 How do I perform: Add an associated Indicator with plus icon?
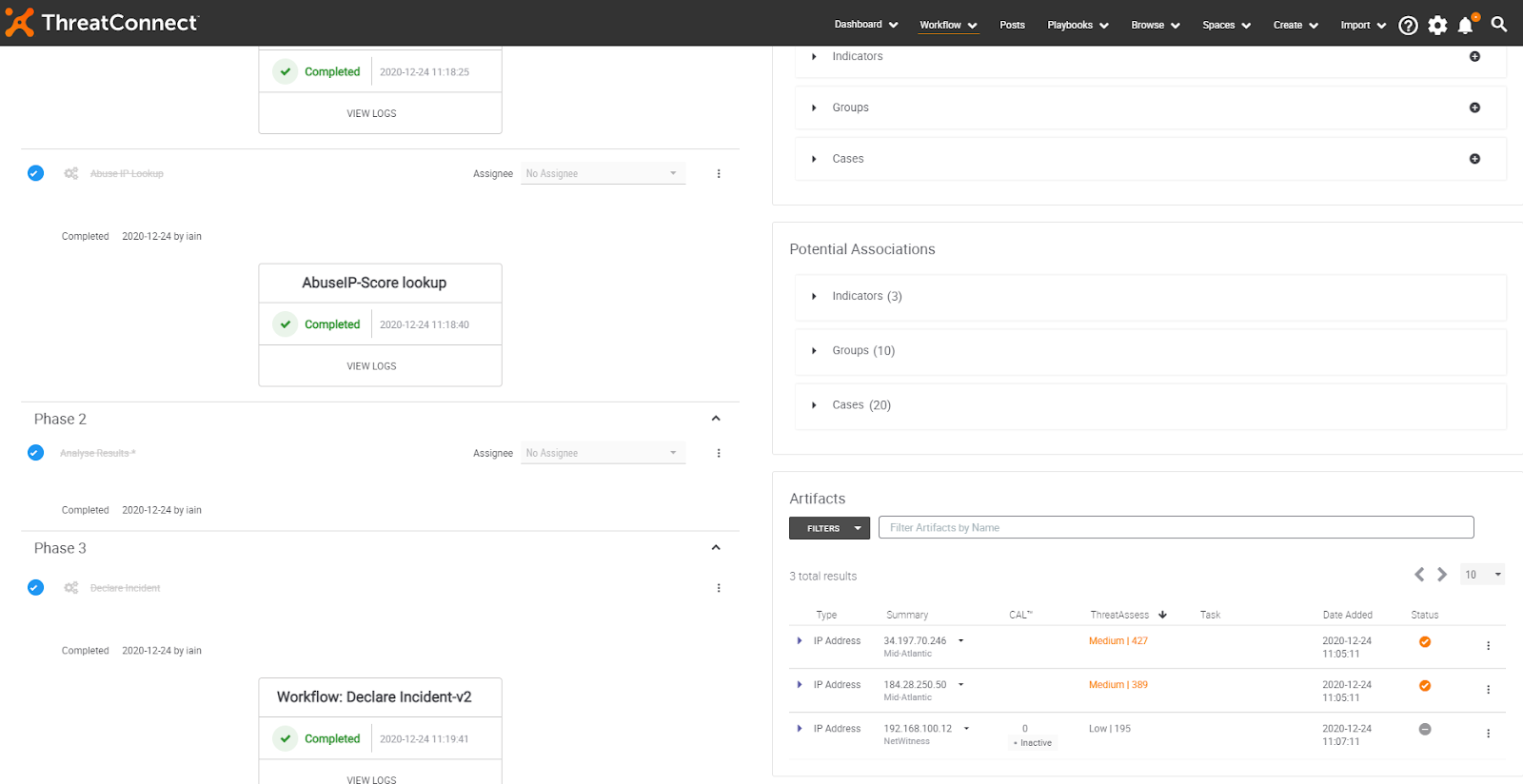pyautogui.click(x=1474, y=56)
